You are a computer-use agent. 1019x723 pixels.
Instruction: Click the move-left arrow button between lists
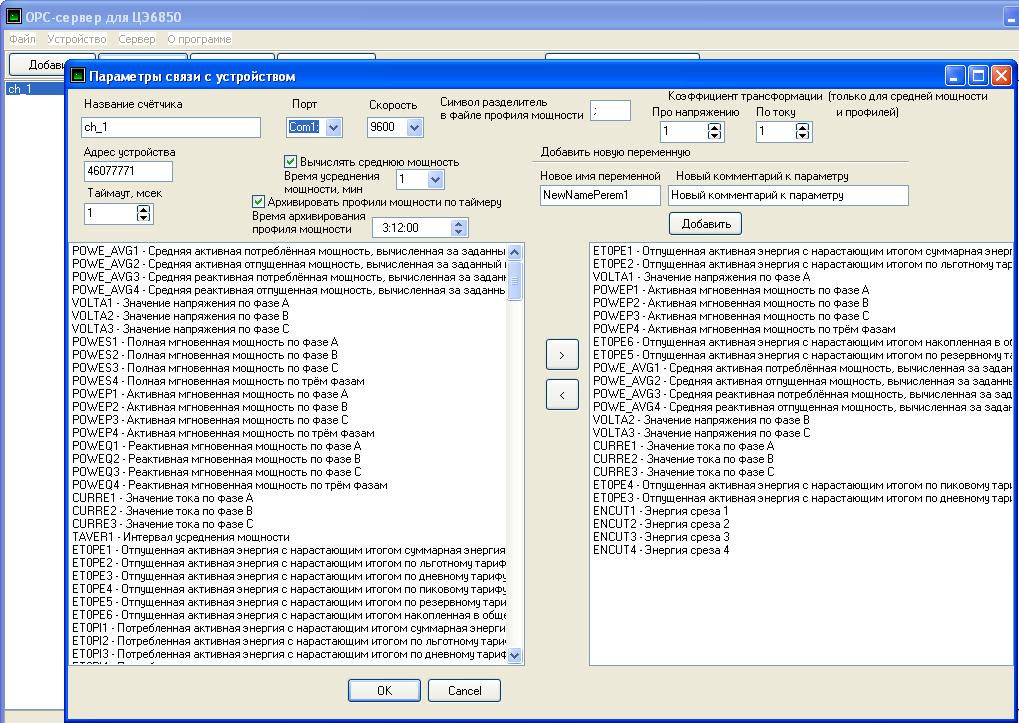562,395
